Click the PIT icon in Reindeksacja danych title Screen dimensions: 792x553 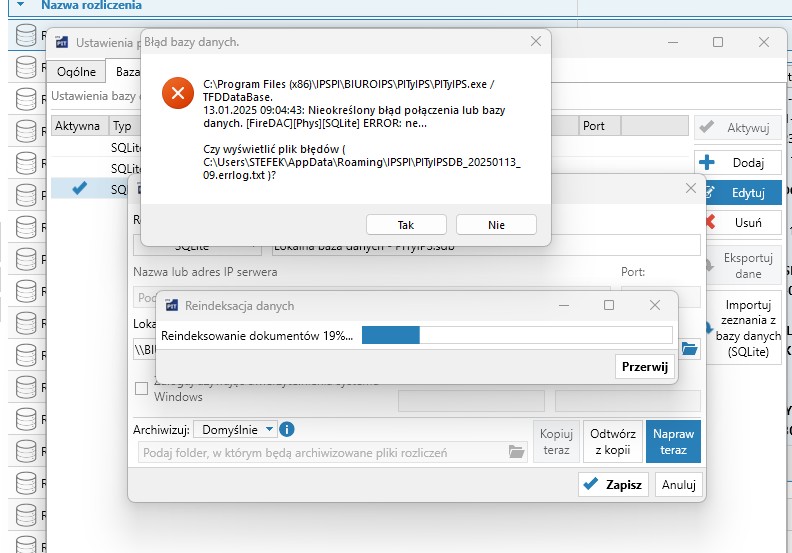(170, 305)
